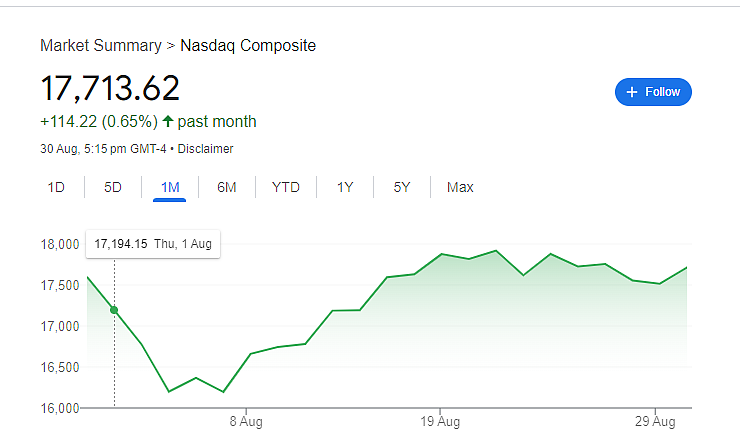Click the 29 Aug date axis label
The width and height of the screenshot is (740, 448).
[654, 421]
